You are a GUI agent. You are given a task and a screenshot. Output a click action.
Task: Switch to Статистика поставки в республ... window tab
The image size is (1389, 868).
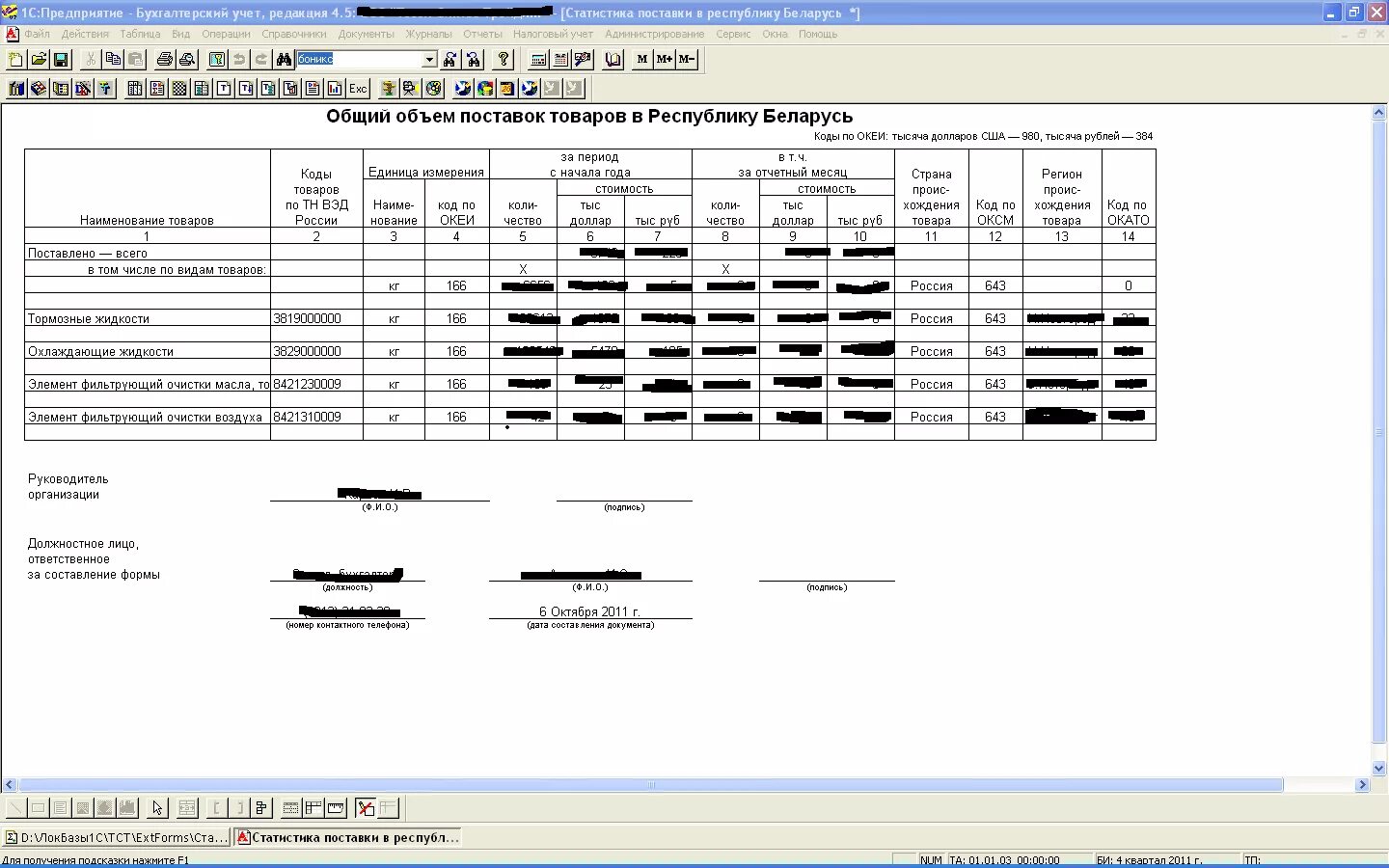click(x=348, y=837)
